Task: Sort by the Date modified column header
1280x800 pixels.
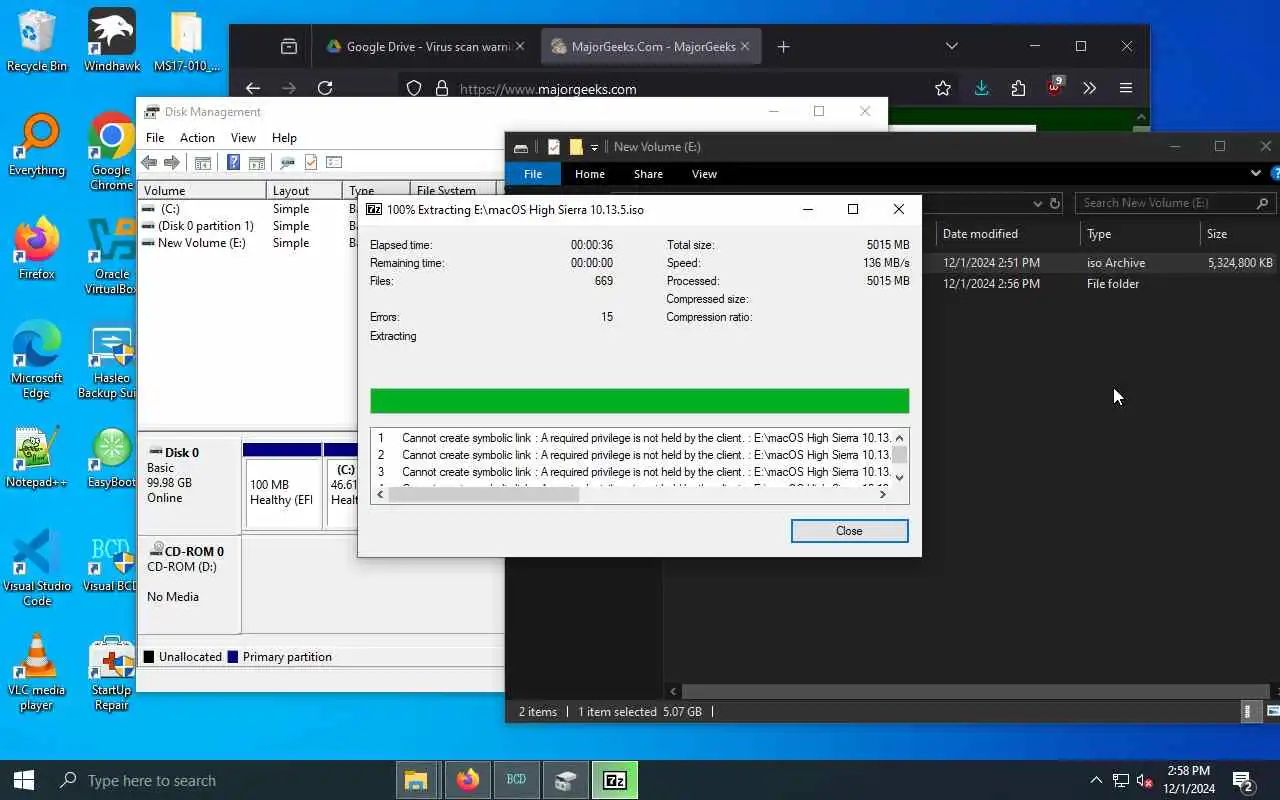Action: coord(1007,234)
